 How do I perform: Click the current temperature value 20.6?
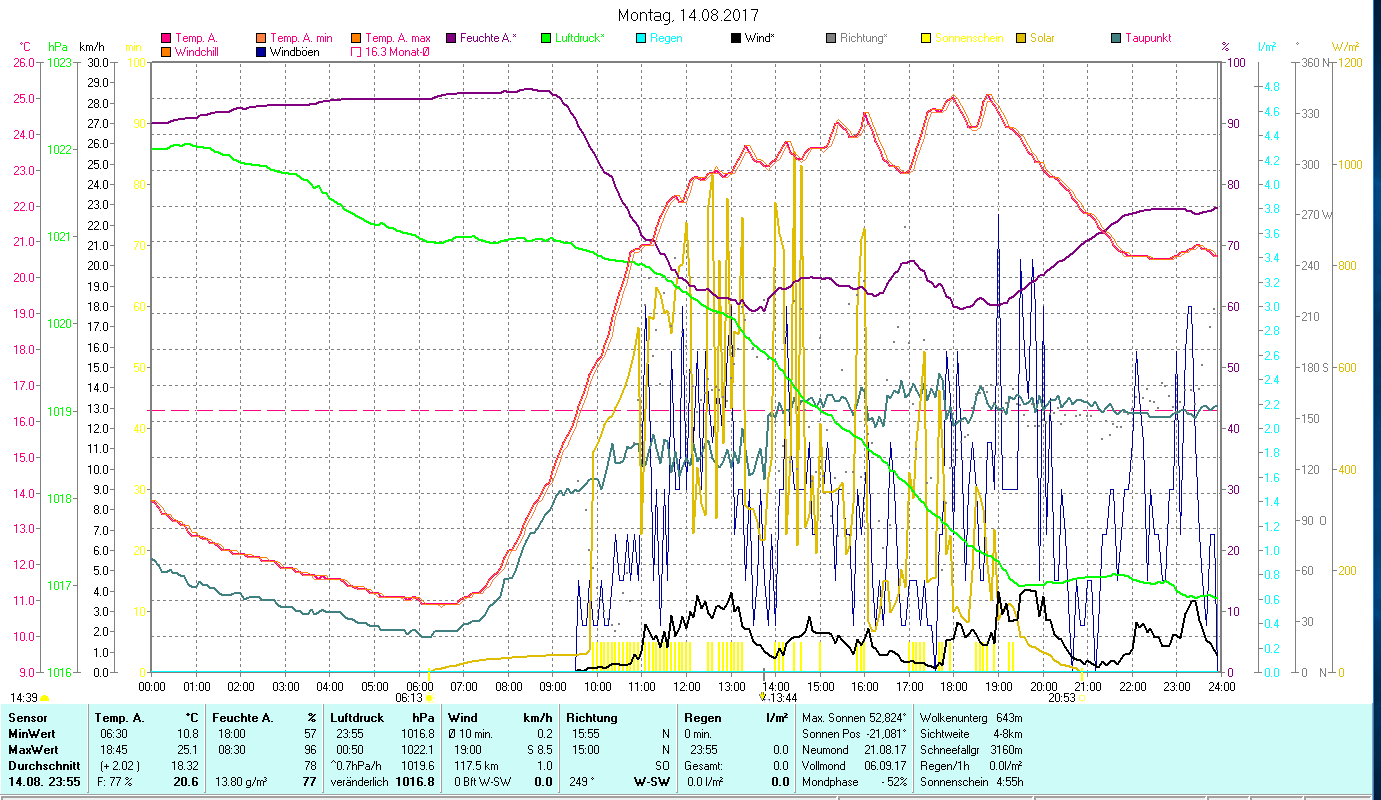(x=187, y=782)
